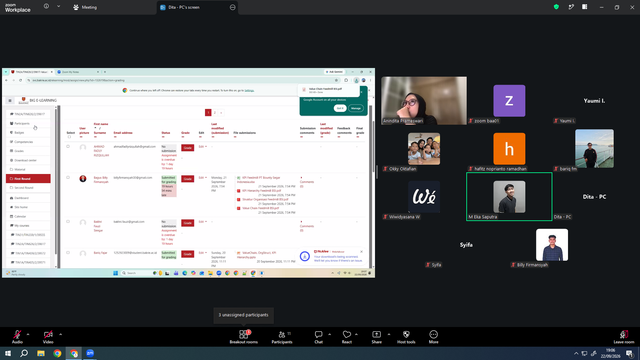Click the minus circle on Dita screen tab
The width and height of the screenshot is (640, 360).
(233, 7)
